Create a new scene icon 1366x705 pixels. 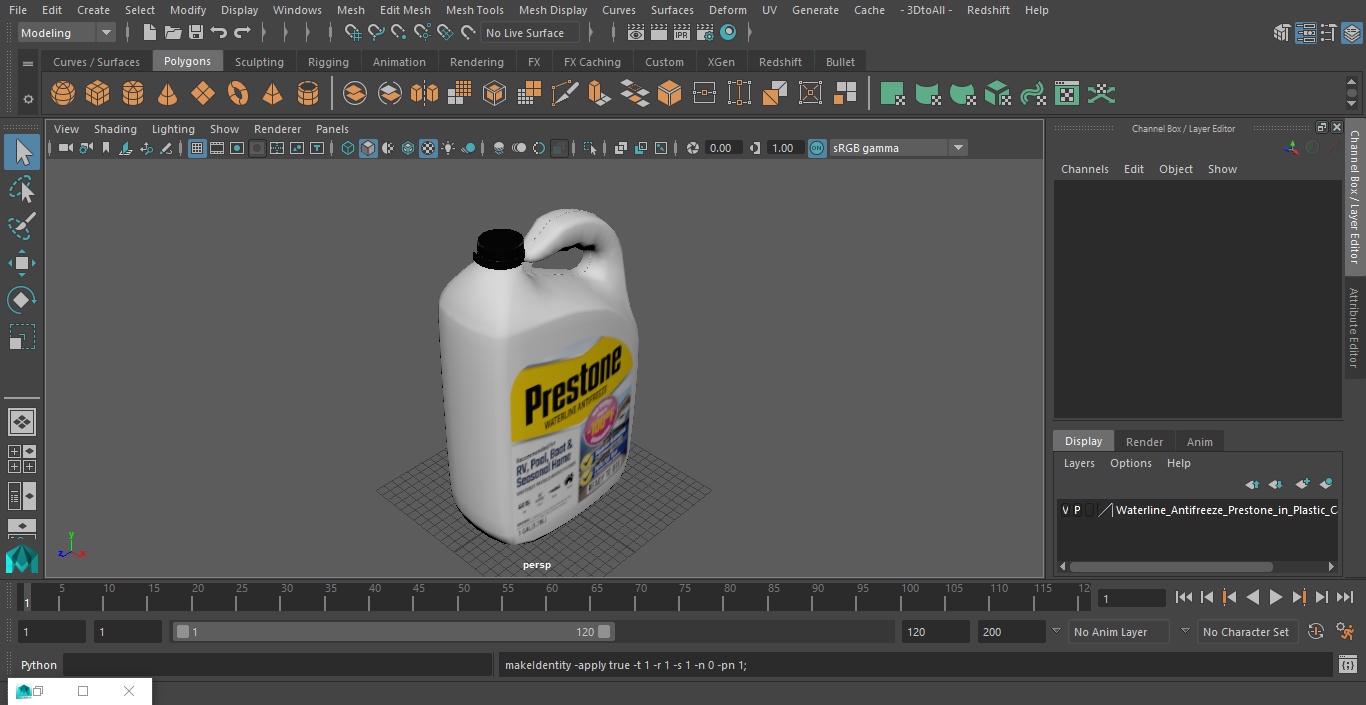click(x=149, y=33)
